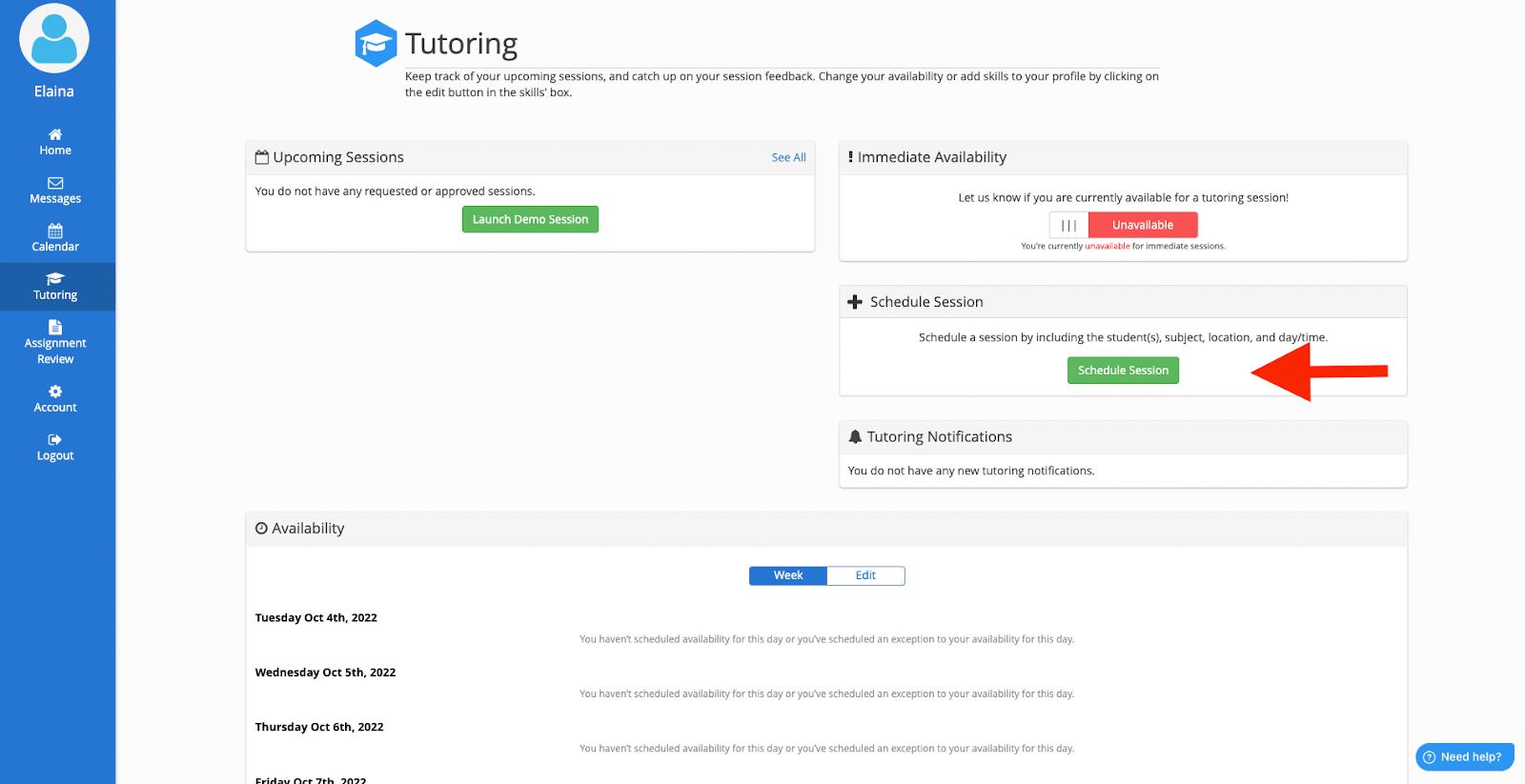Click the Logout icon
The height and width of the screenshot is (784, 1525).
[55, 440]
